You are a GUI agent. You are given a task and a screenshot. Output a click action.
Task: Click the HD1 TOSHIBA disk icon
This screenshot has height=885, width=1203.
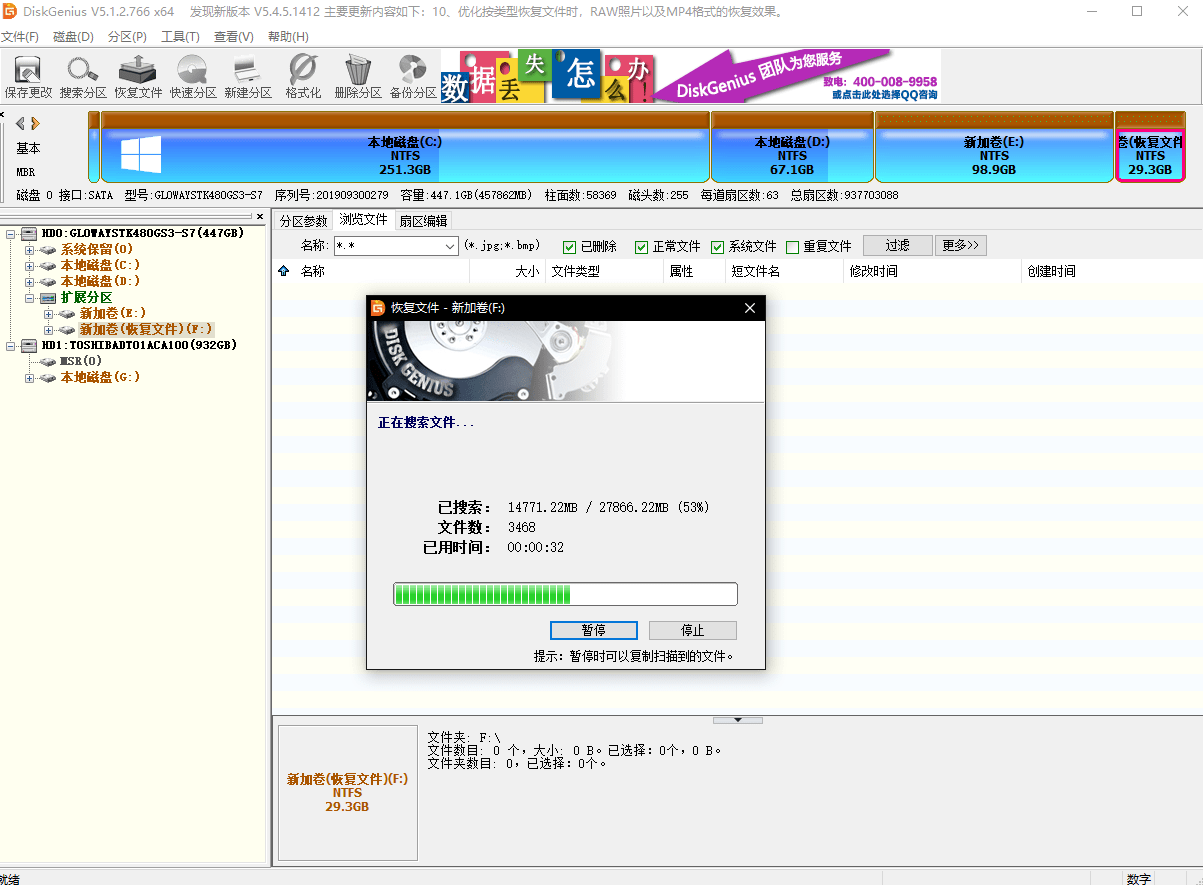point(30,345)
